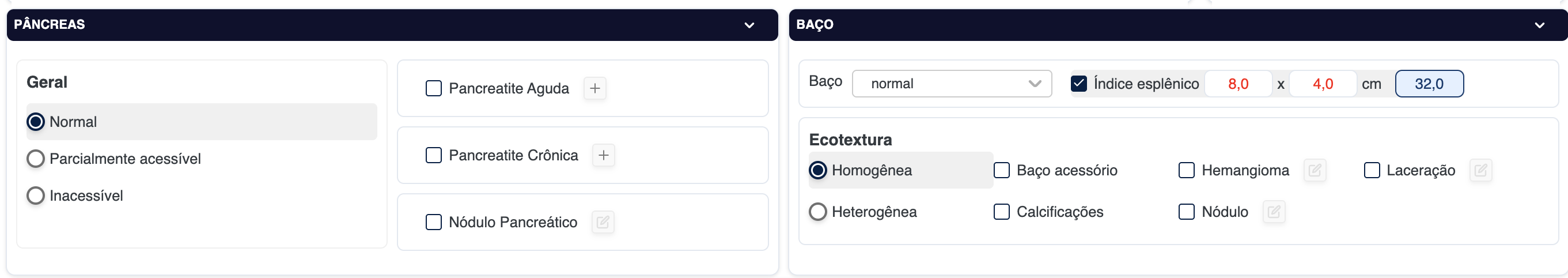Open edit icon next to Laceração

pos(1480,171)
